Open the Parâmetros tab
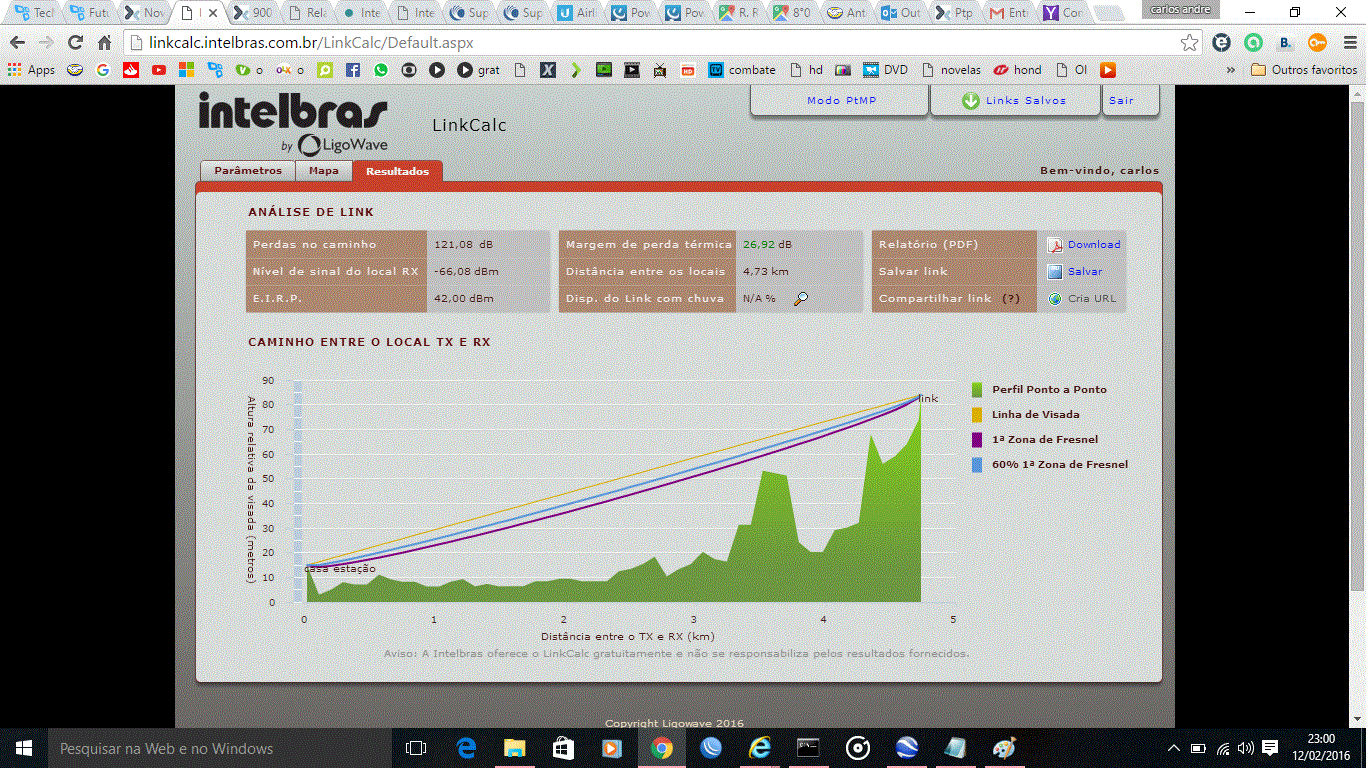The width and height of the screenshot is (1366, 768). [x=248, y=171]
